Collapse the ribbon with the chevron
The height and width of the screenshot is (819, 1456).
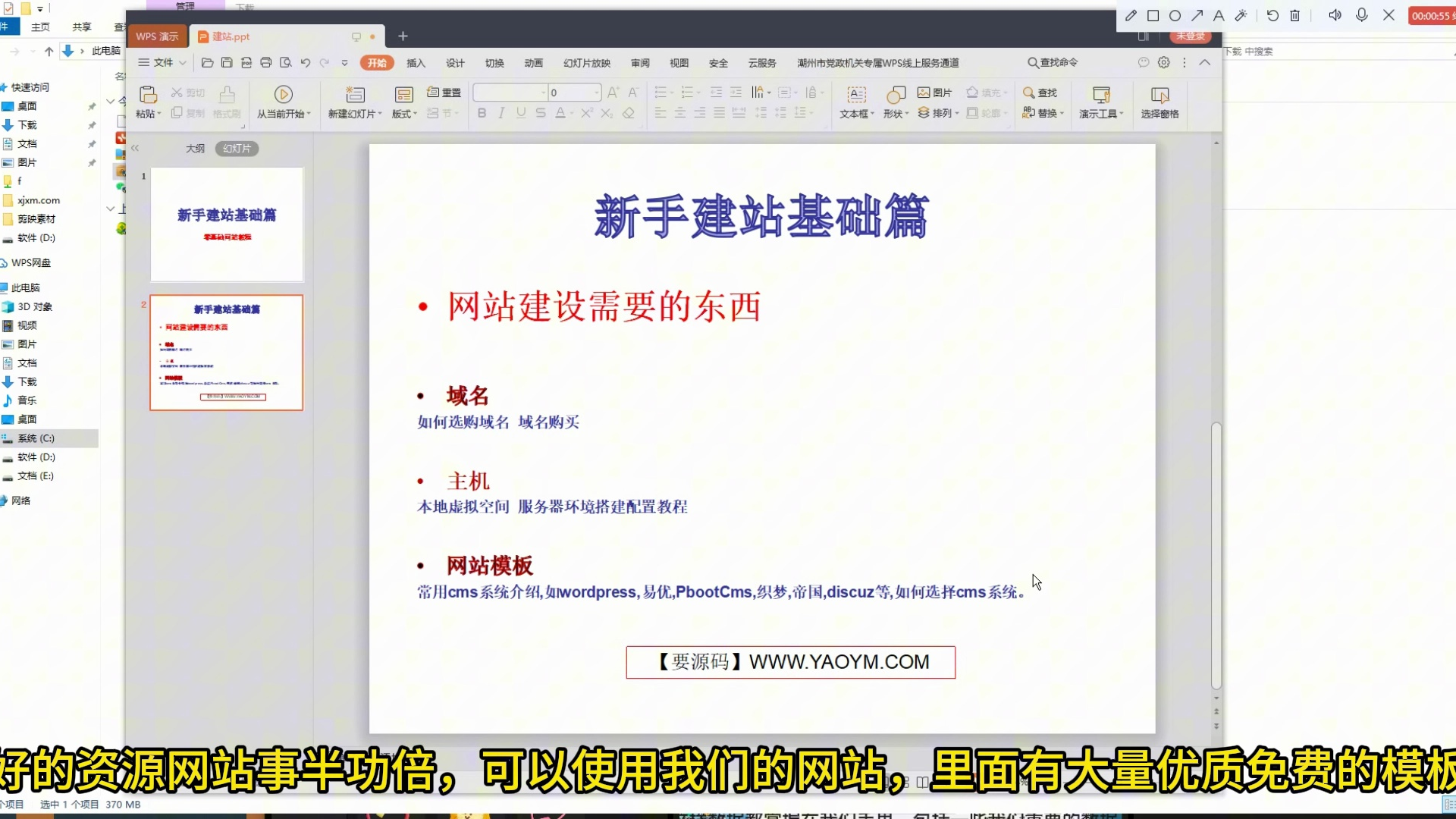[x=1204, y=62]
